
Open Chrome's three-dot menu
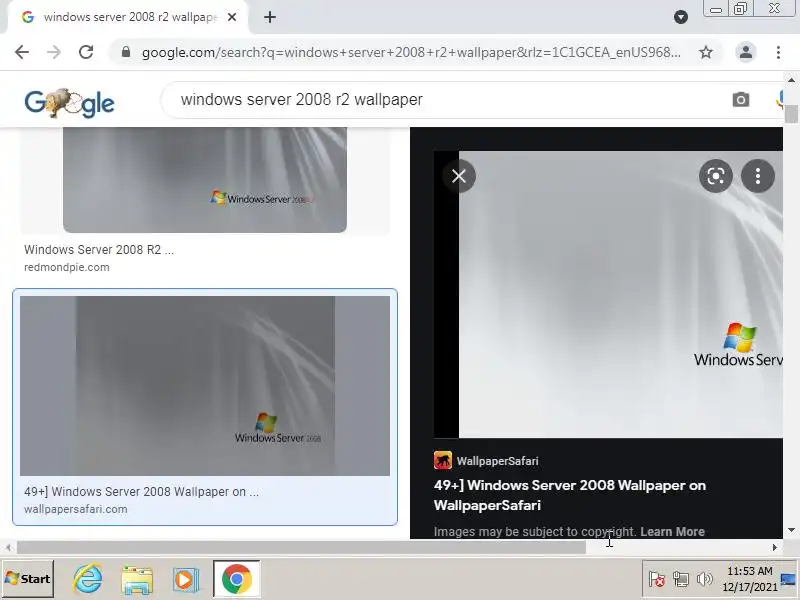[778, 52]
